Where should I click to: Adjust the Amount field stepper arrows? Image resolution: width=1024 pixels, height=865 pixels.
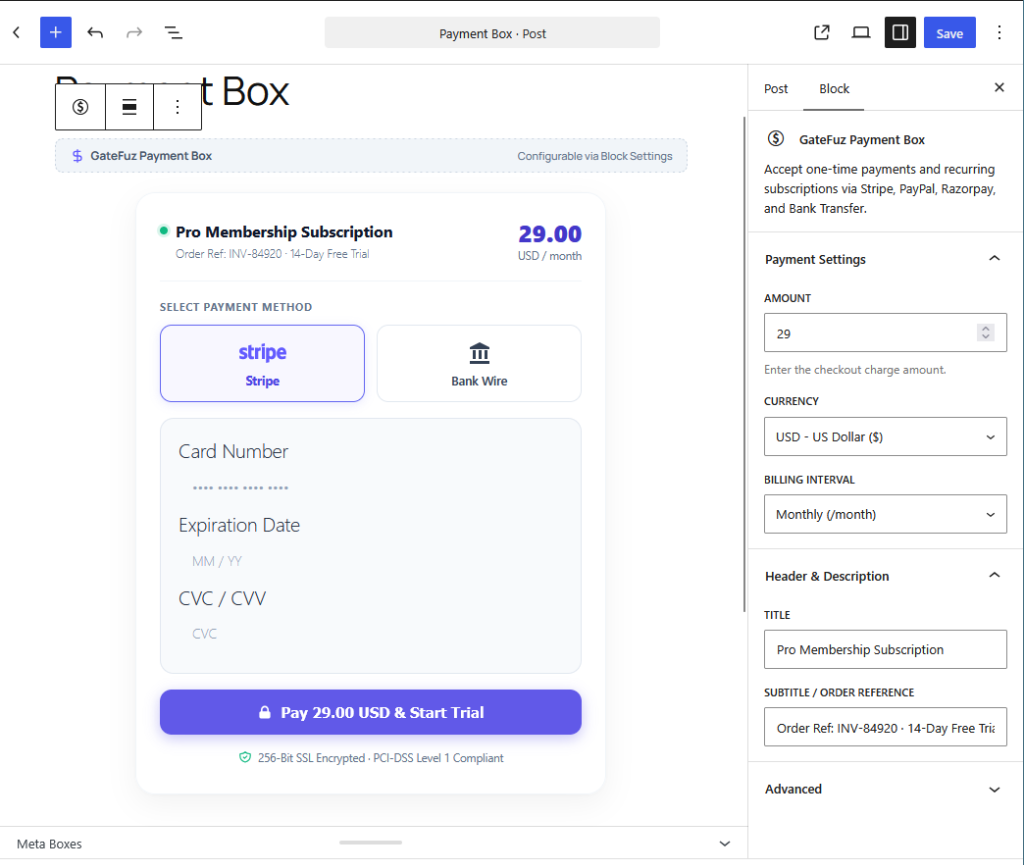pyautogui.click(x=985, y=333)
